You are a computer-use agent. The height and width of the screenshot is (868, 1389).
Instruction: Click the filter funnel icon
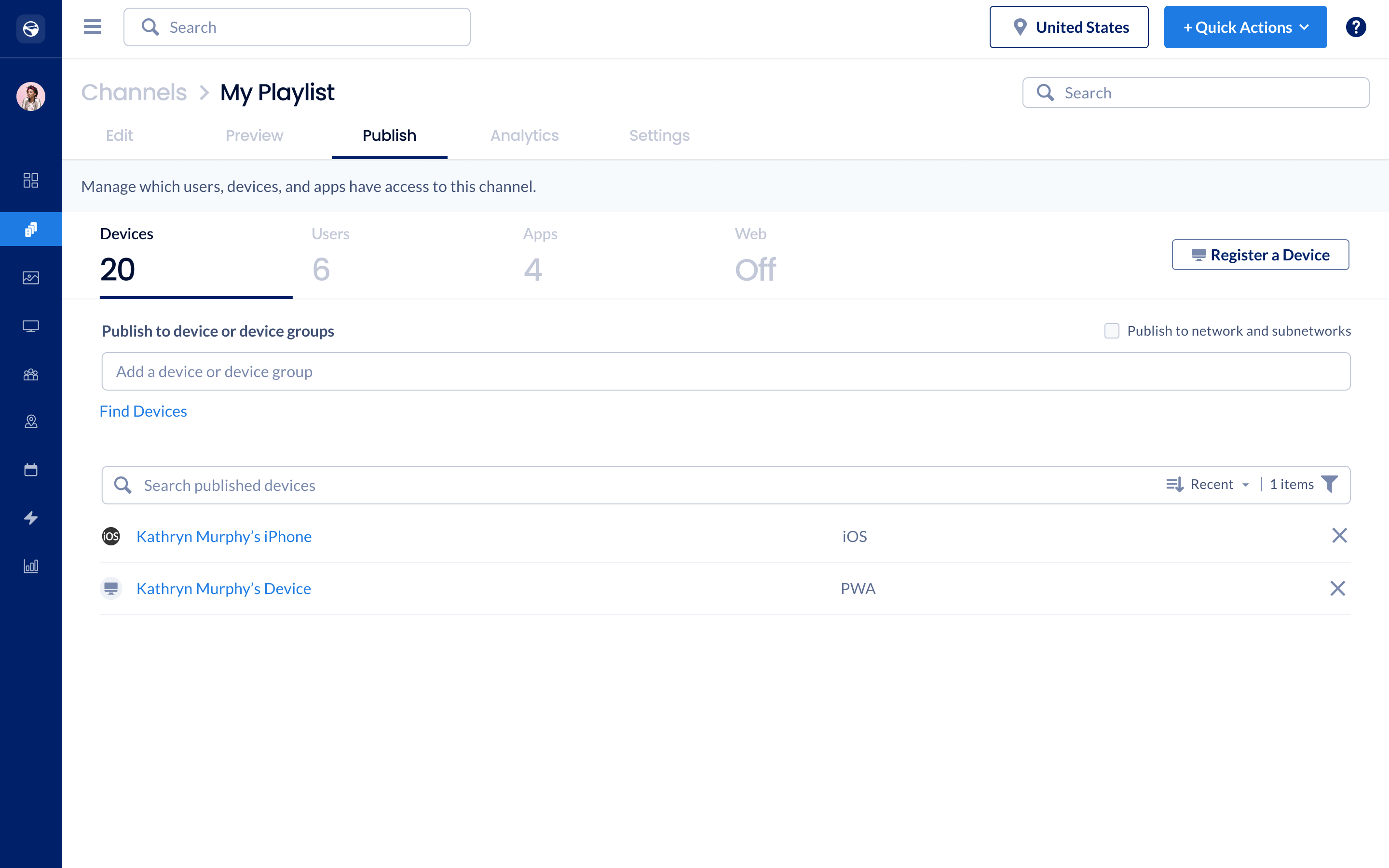pyautogui.click(x=1330, y=485)
